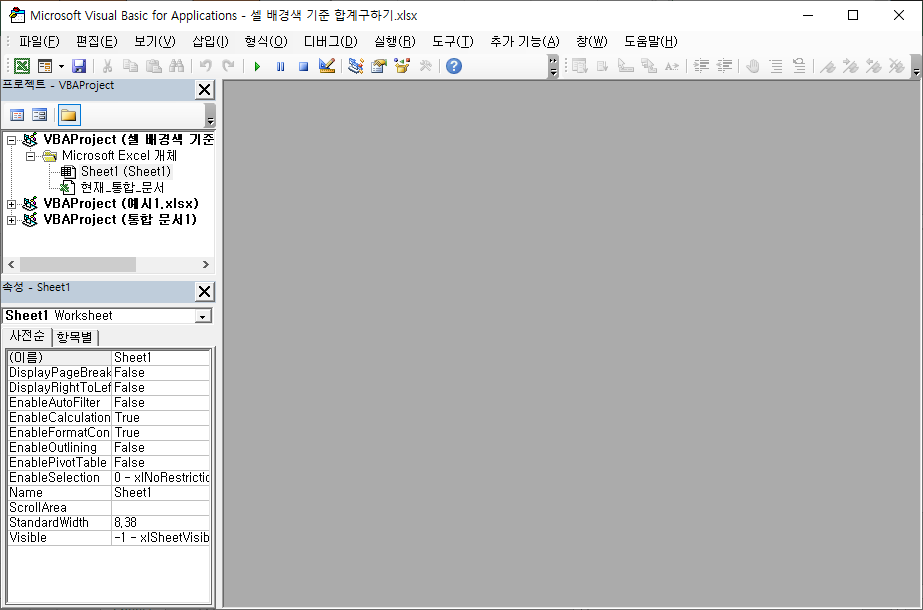Image resolution: width=923 pixels, height=610 pixels.
Task: Click project panel horizontal scrollbar right arrow
Action: [205, 264]
